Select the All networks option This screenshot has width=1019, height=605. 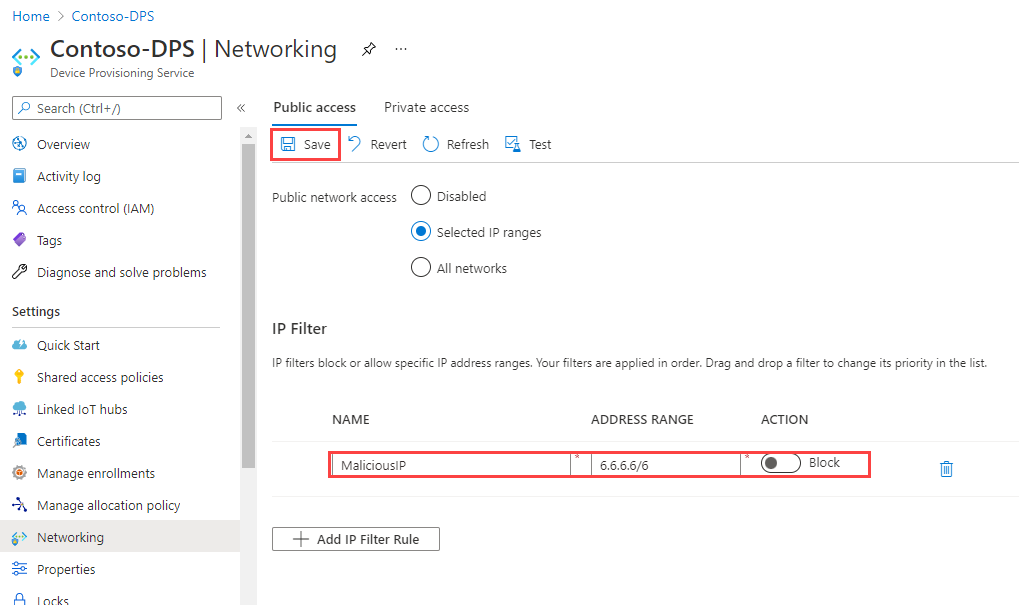click(x=420, y=267)
